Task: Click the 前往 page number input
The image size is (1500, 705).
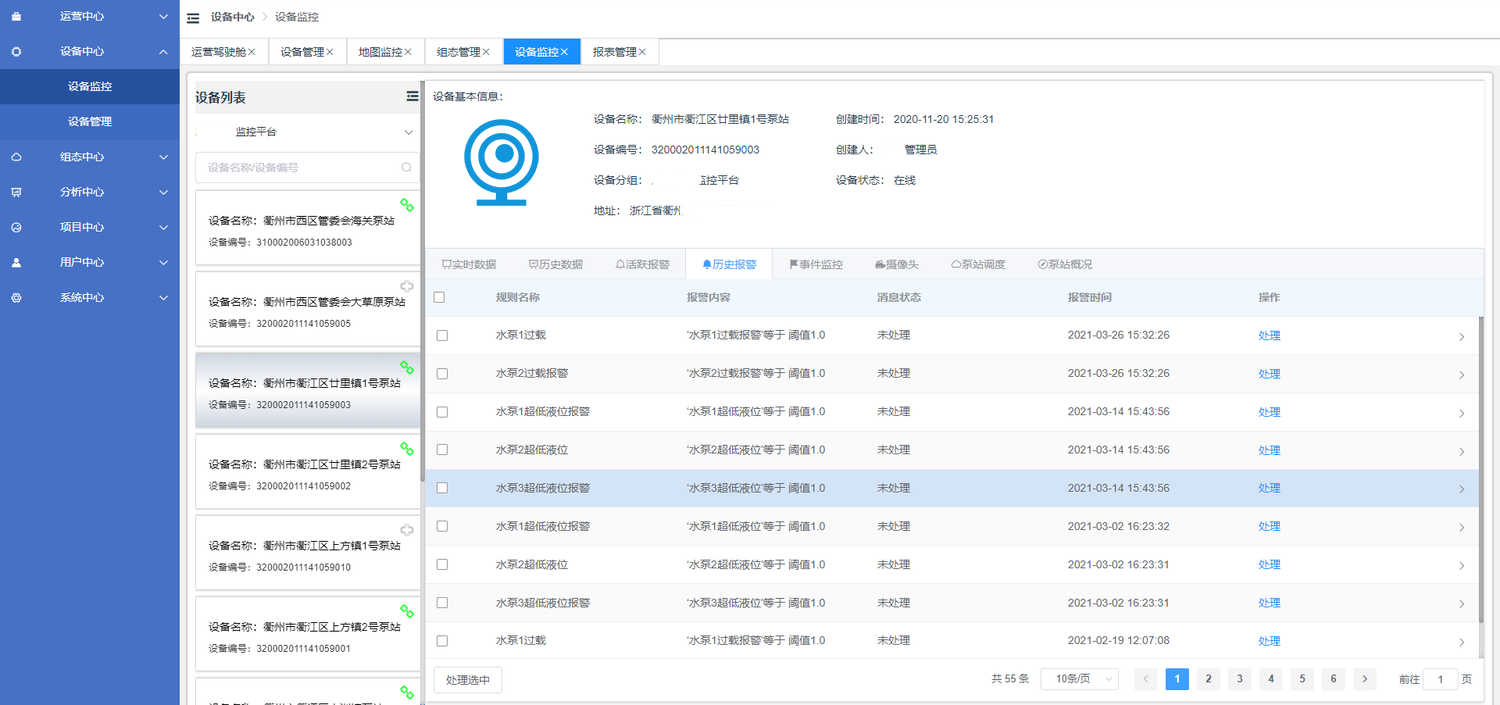Action: coord(1440,679)
